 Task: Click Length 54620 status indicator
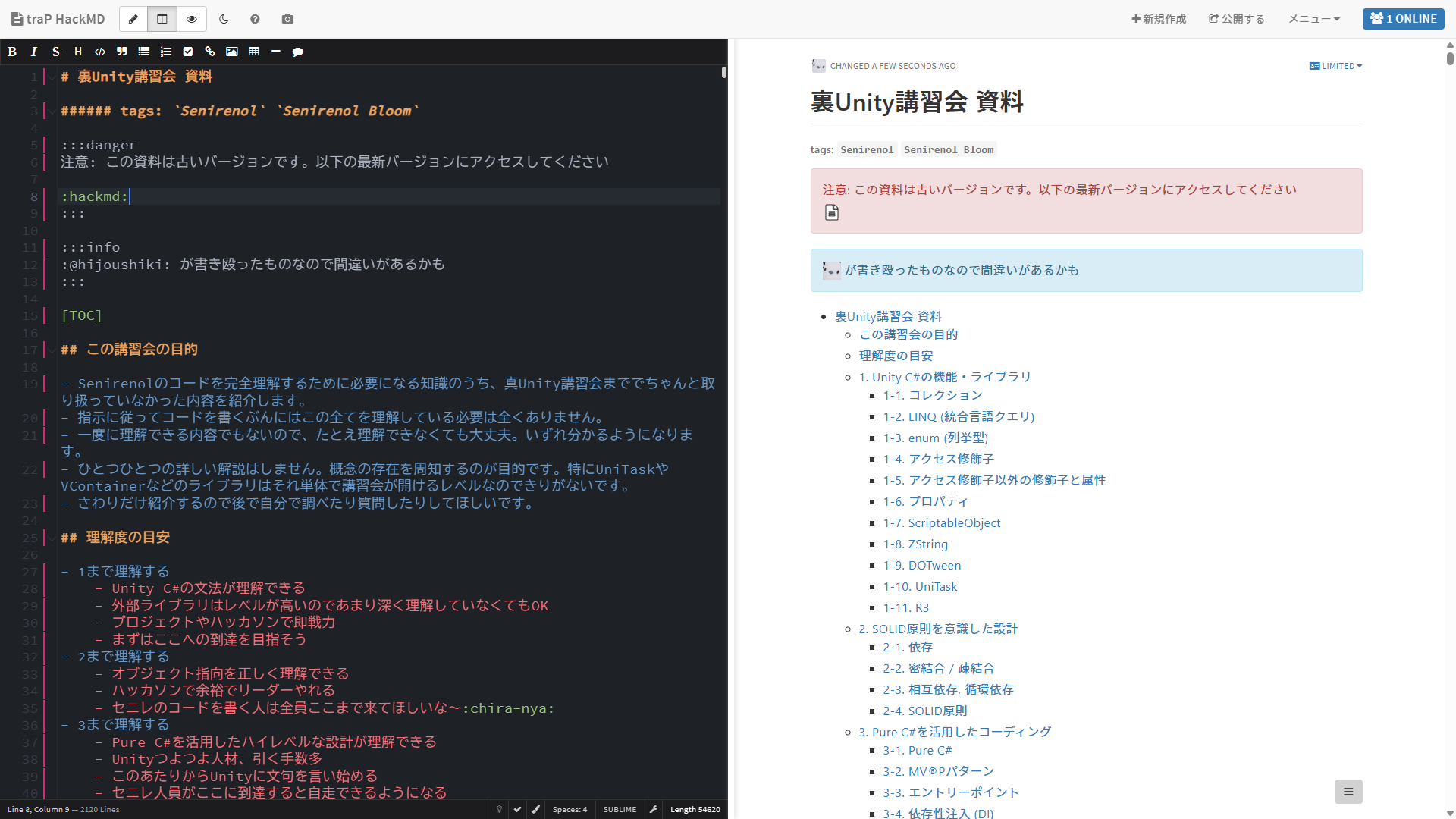pyautogui.click(x=695, y=809)
